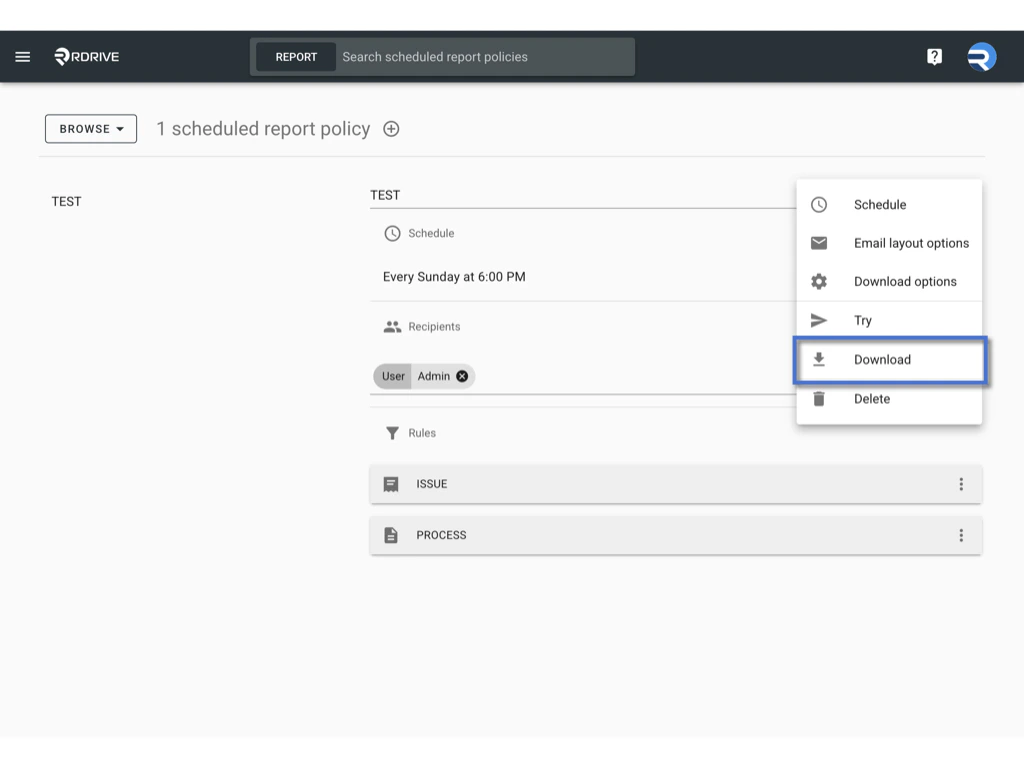This screenshot has width=1024, height=768.
Task: Select the Try send icon
Action: (818, 320)
